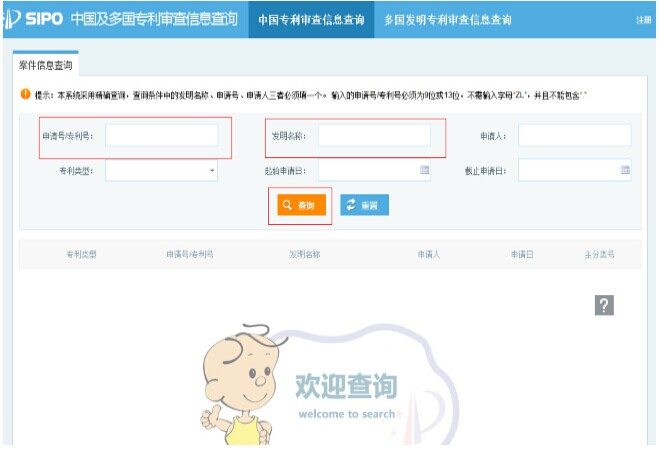The image size is (665, 452).
Task: Click the 发明名称 column header
Action: 305,254
